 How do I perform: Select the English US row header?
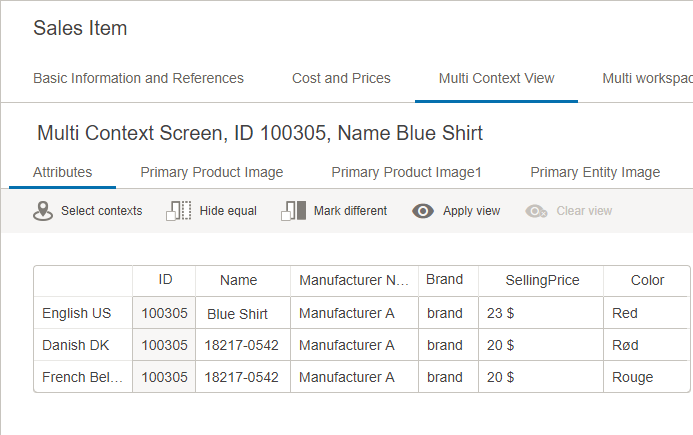pyautogui.click(x=83, y=313)
